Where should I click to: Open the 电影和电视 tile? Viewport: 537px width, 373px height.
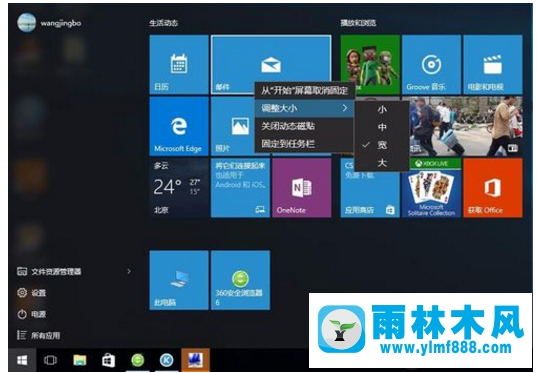coord(492,64)
